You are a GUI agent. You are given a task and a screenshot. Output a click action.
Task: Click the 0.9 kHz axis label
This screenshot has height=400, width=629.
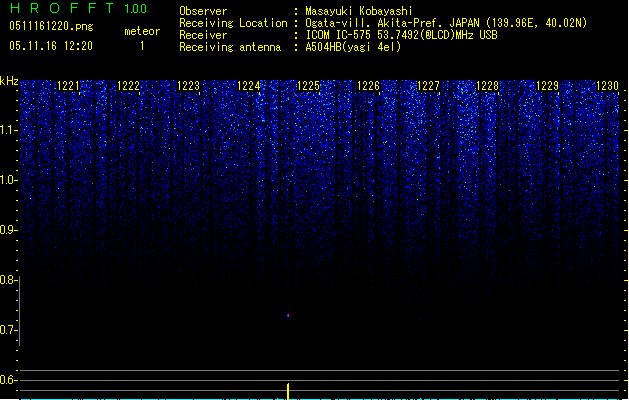[x=8, y=230]
